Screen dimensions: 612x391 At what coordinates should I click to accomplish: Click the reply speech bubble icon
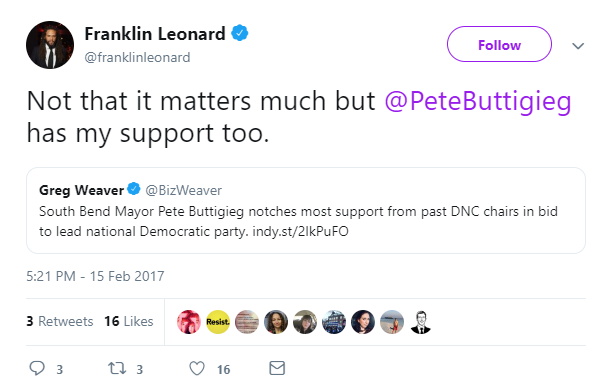[37, 368]
